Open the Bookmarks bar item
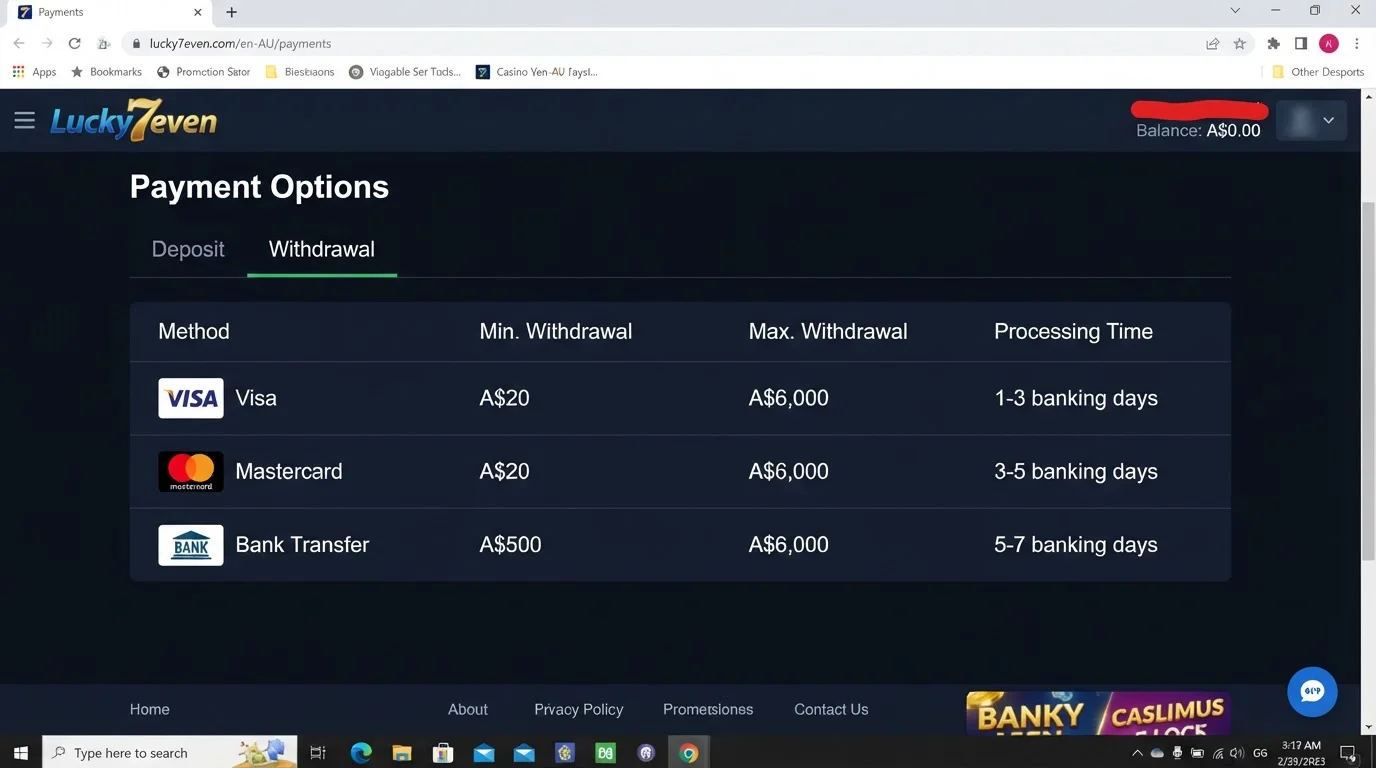 click(106, 72)
